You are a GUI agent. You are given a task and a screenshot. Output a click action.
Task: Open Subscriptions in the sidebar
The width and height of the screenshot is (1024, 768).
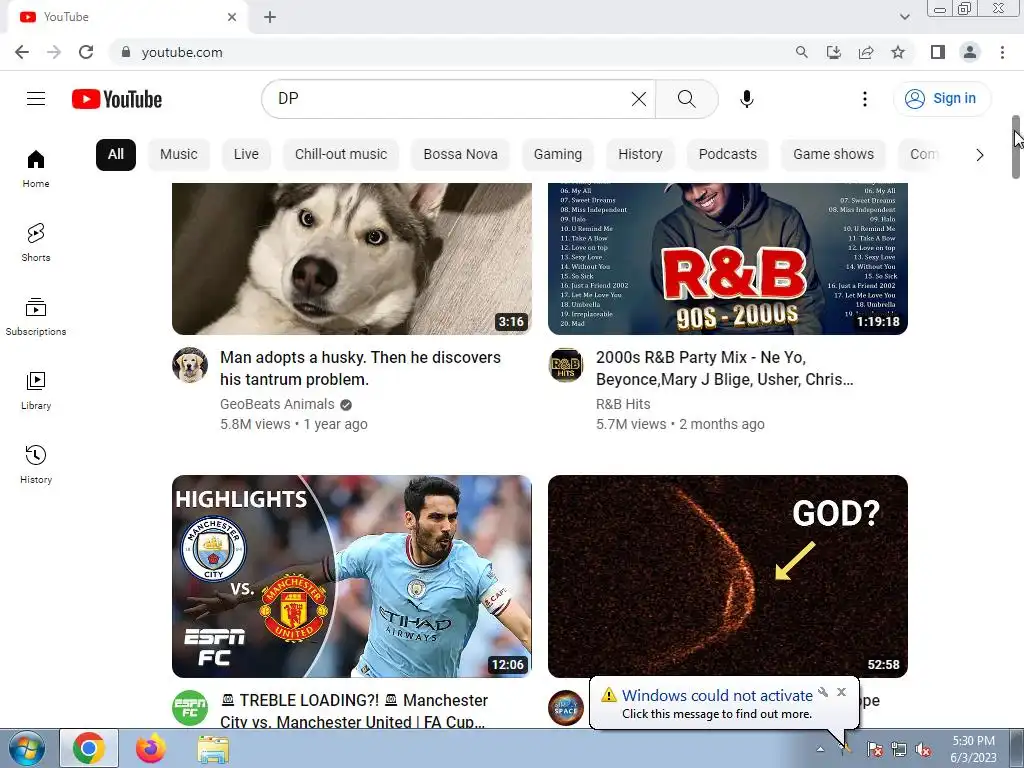tap(36, 317)
